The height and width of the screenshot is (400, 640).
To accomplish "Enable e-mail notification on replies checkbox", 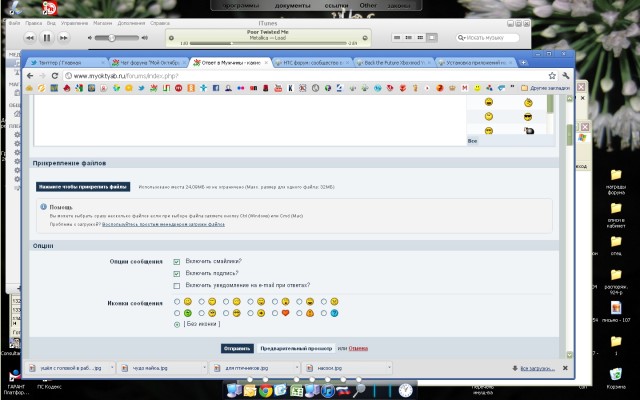I will point(177,285).
